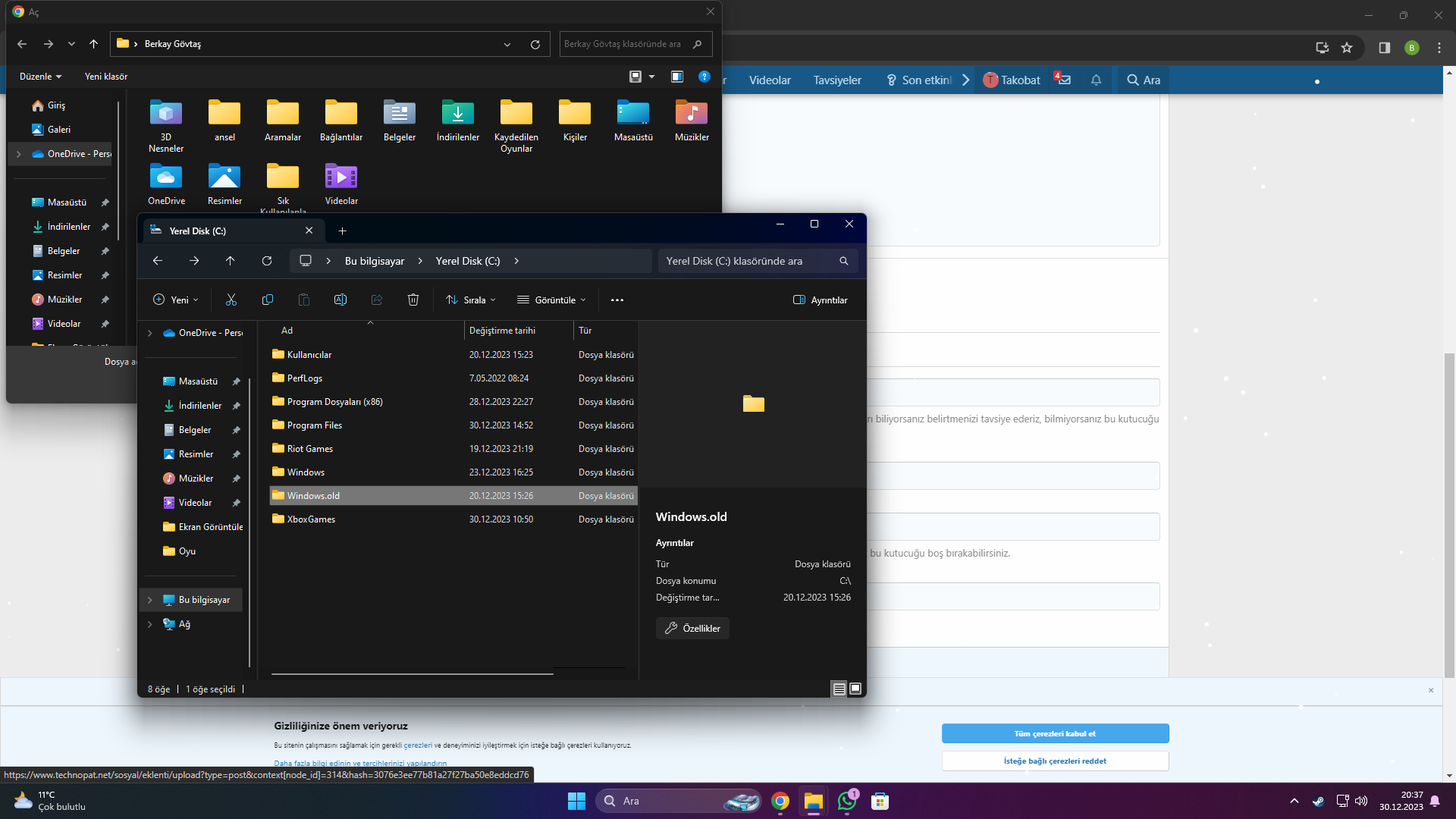Toggle the Ayrıntılar details pane

(820, 300)
